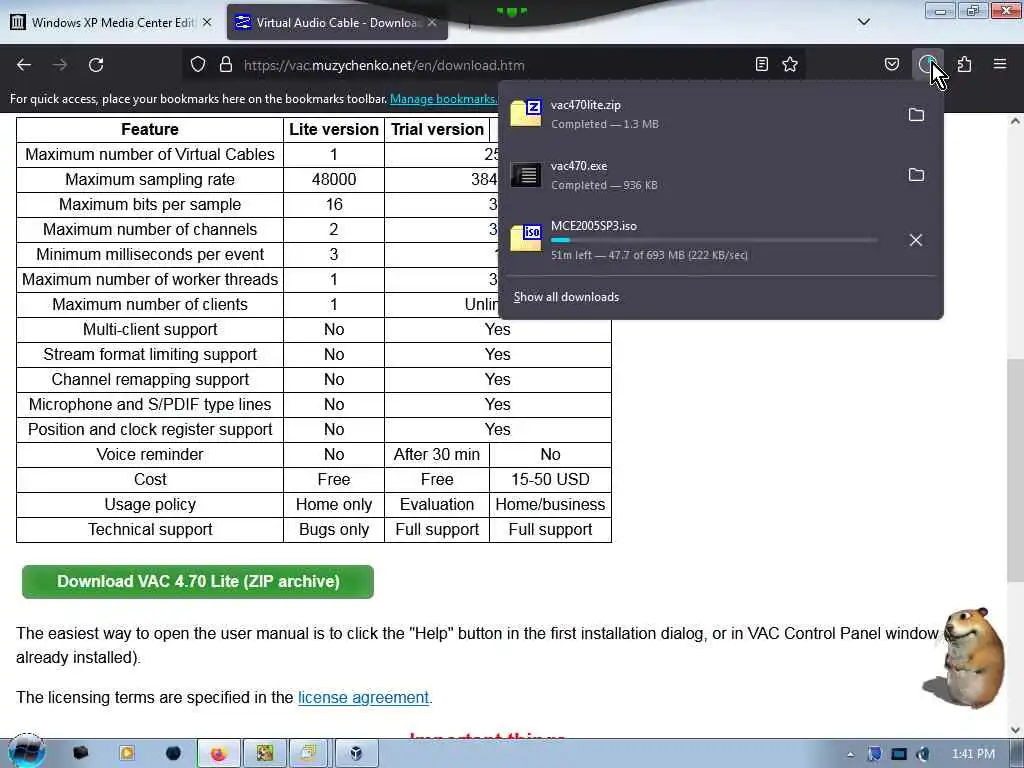The image size is (1024, 768).
Task: Click the scrollbar up arrow
Action: (x=1015, y=121)
